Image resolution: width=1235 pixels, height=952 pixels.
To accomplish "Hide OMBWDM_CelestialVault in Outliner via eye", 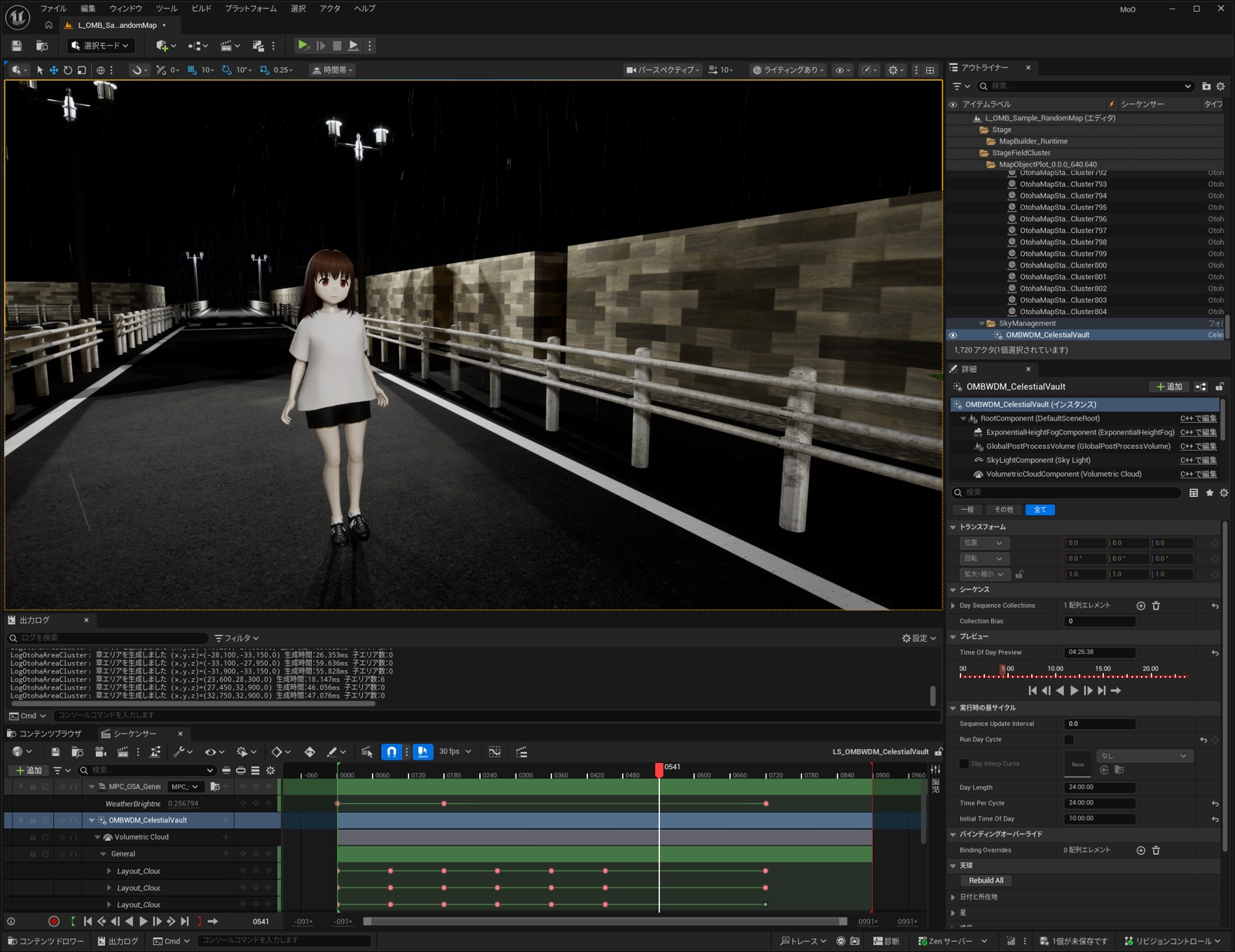I will click(953, 336).
